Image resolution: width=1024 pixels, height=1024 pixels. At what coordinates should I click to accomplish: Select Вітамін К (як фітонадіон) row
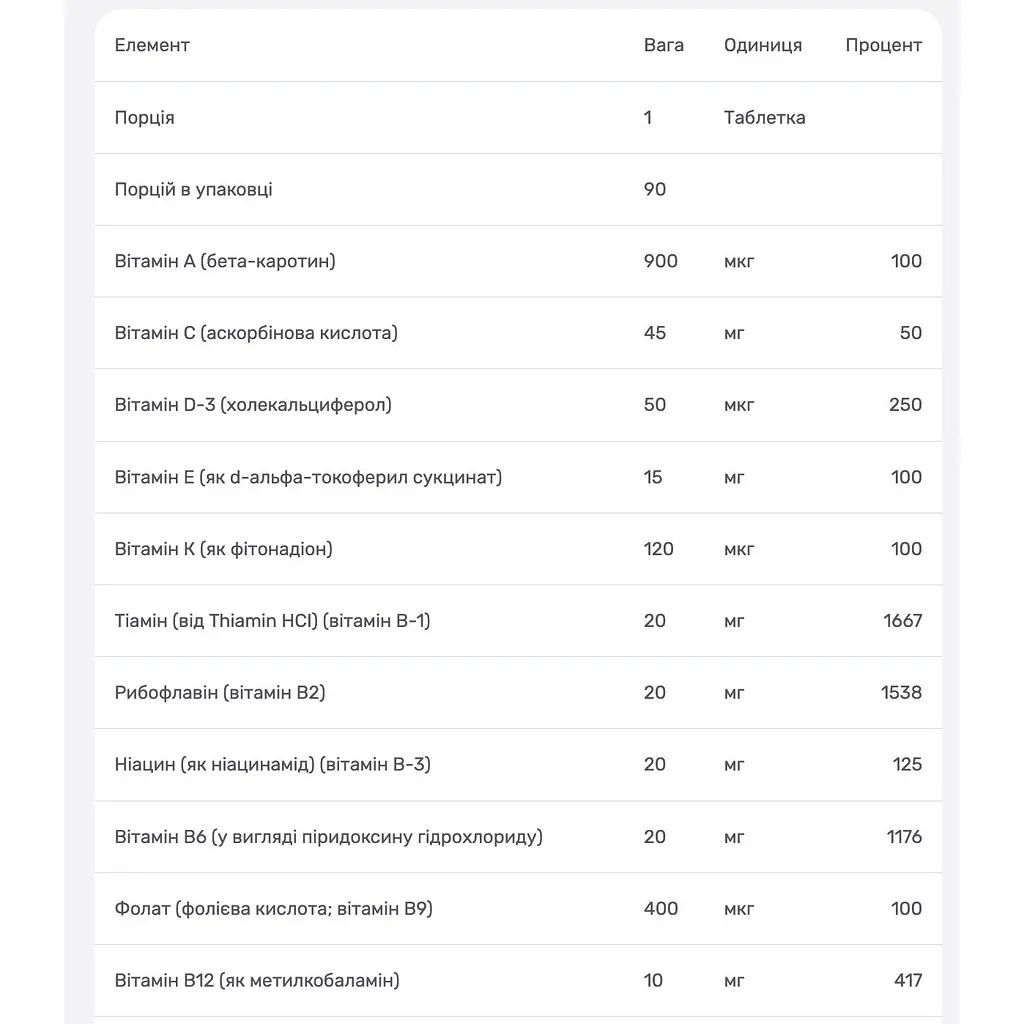click(x=518, y=549)
